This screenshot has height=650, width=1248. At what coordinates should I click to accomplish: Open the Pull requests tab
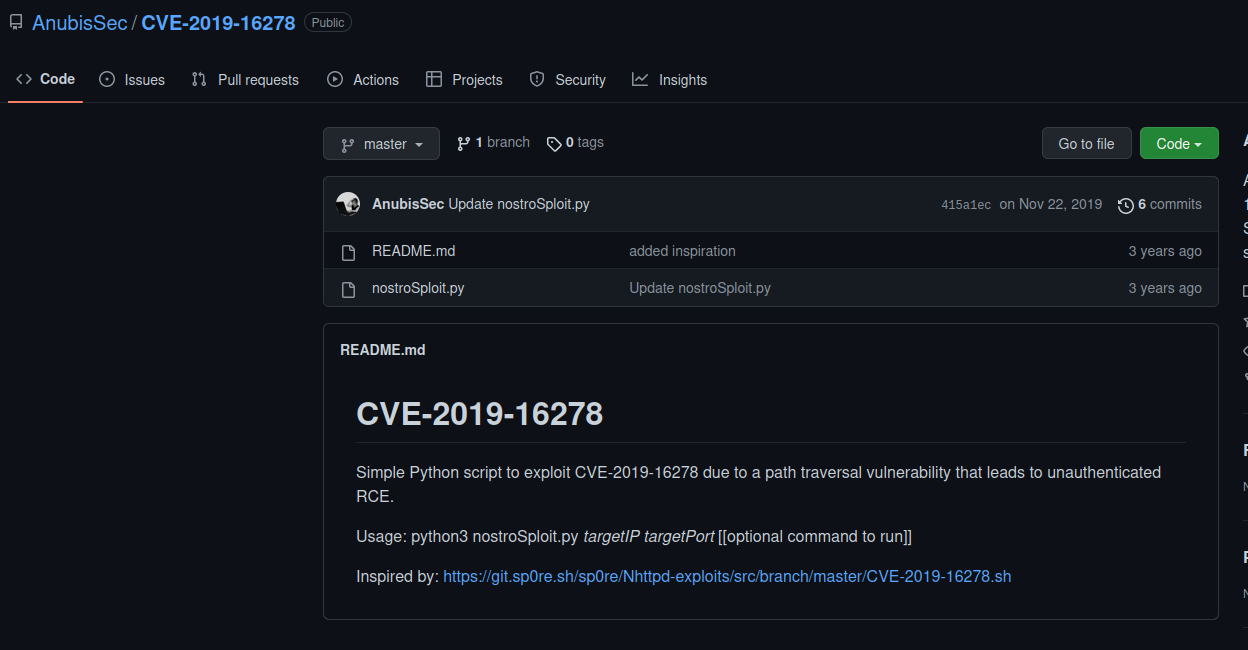(245, 80)
